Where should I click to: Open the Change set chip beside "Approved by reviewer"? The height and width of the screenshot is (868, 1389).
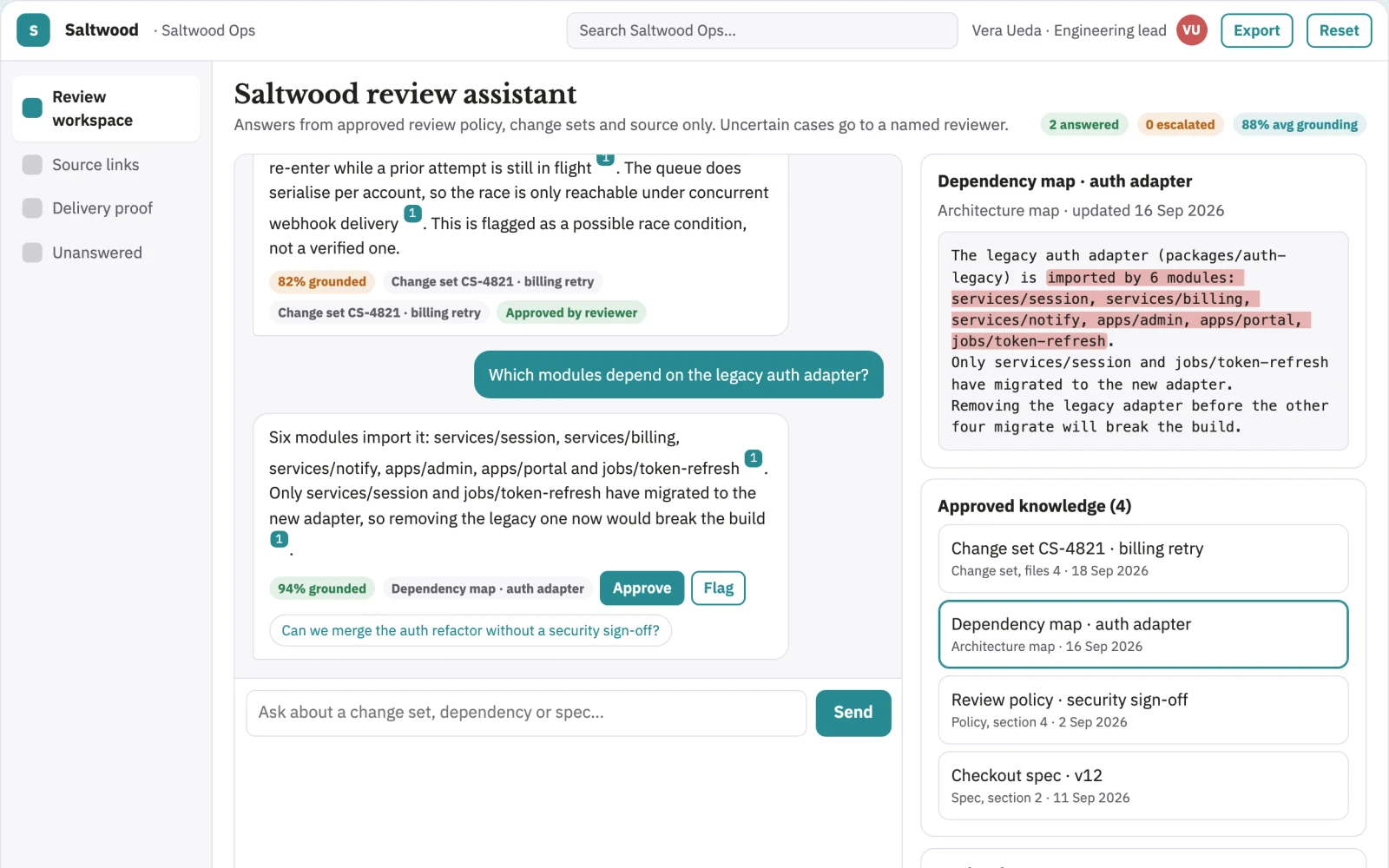click(379, 313)
